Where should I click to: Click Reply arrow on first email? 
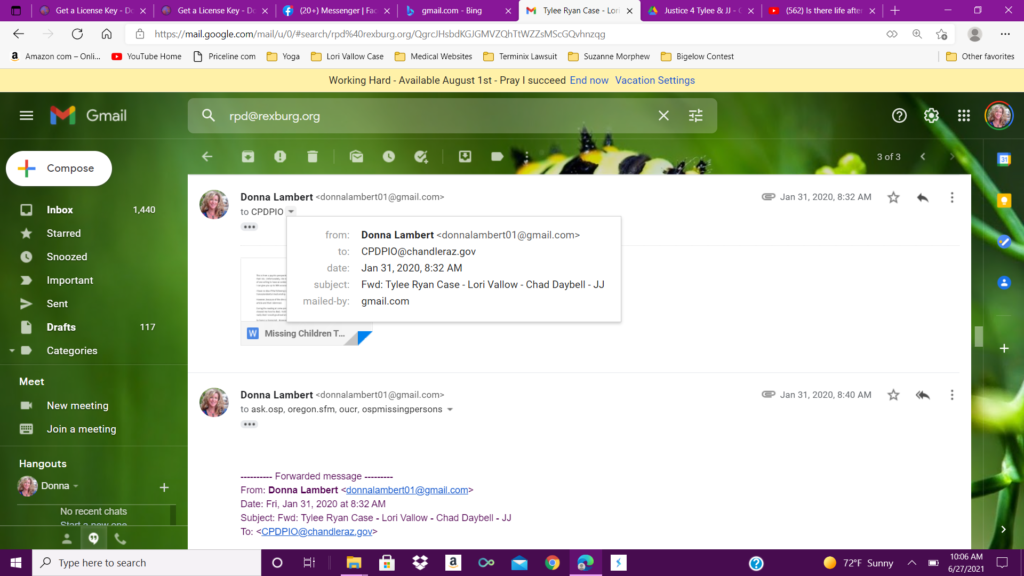pyautogui.click(x=922, y=197)
